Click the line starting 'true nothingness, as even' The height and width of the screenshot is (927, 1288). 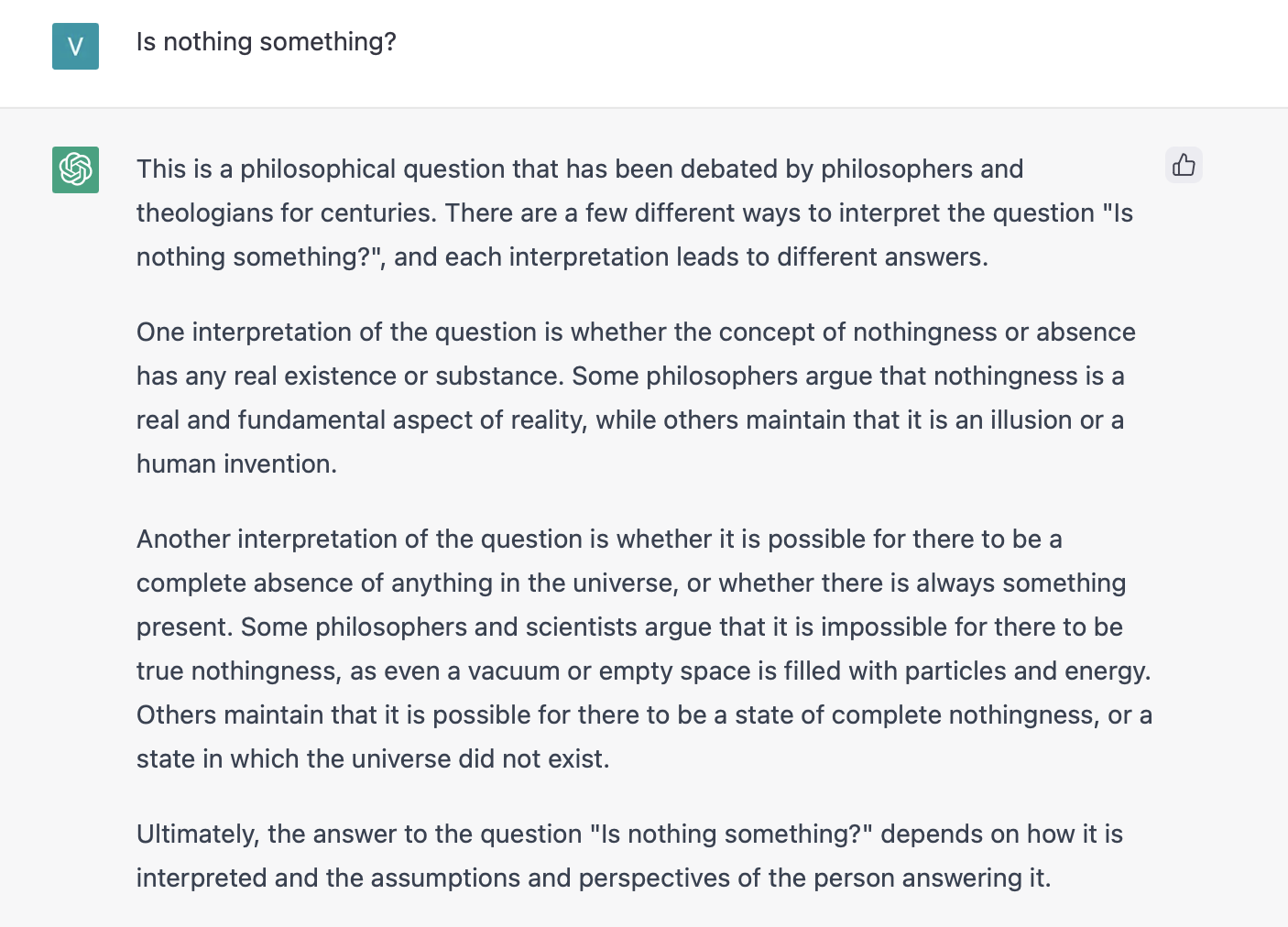pos(644,671)
